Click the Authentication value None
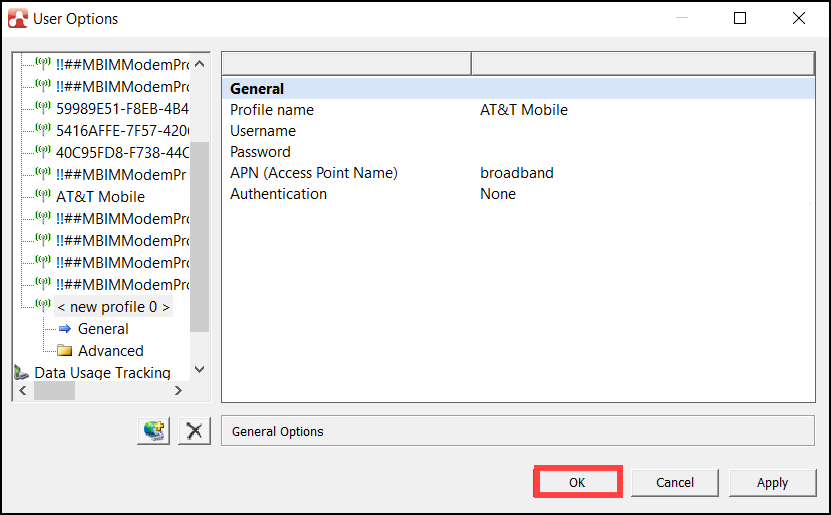 (x=498, y=194)
